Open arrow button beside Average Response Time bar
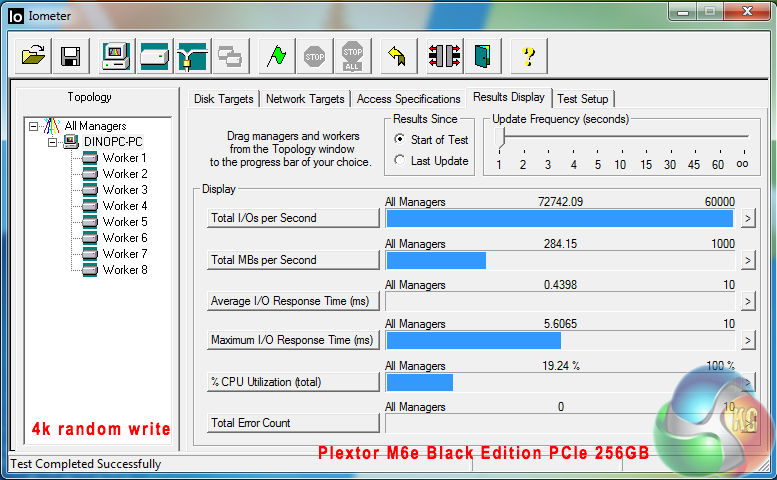This screenshot has width=777, height=480. click(x=748, y=301)
